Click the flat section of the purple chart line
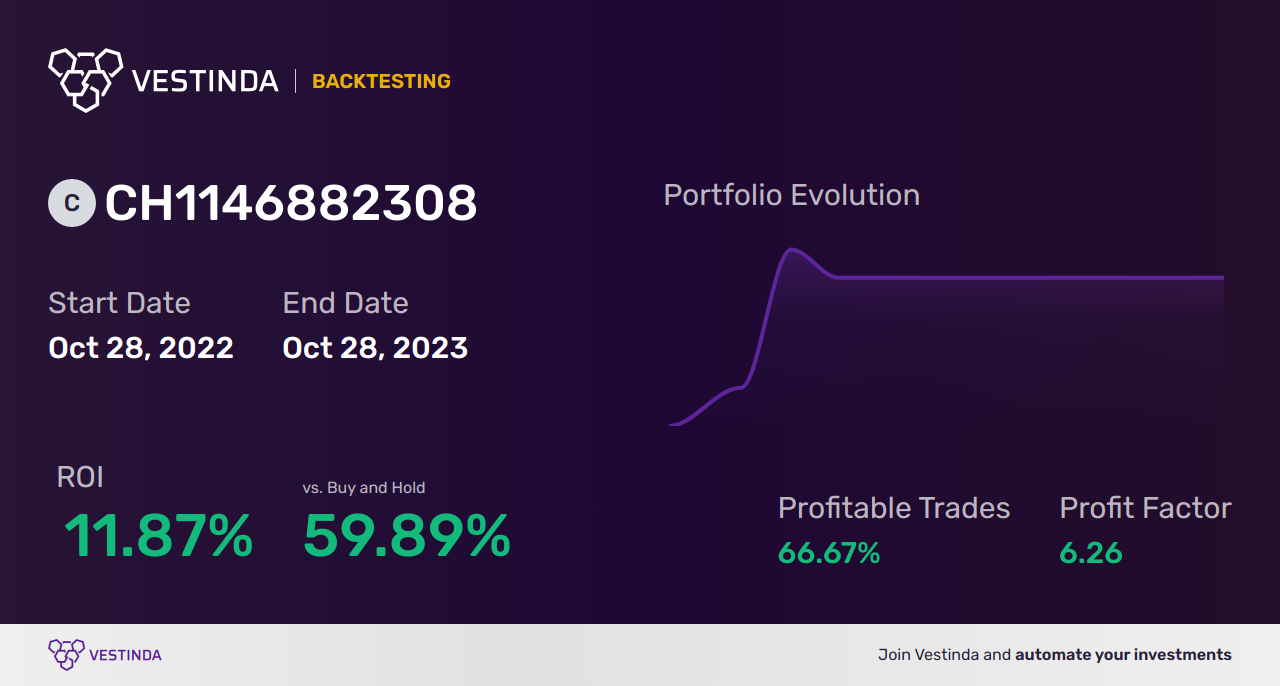The image size is (1280, 686). pos(1030,277)
